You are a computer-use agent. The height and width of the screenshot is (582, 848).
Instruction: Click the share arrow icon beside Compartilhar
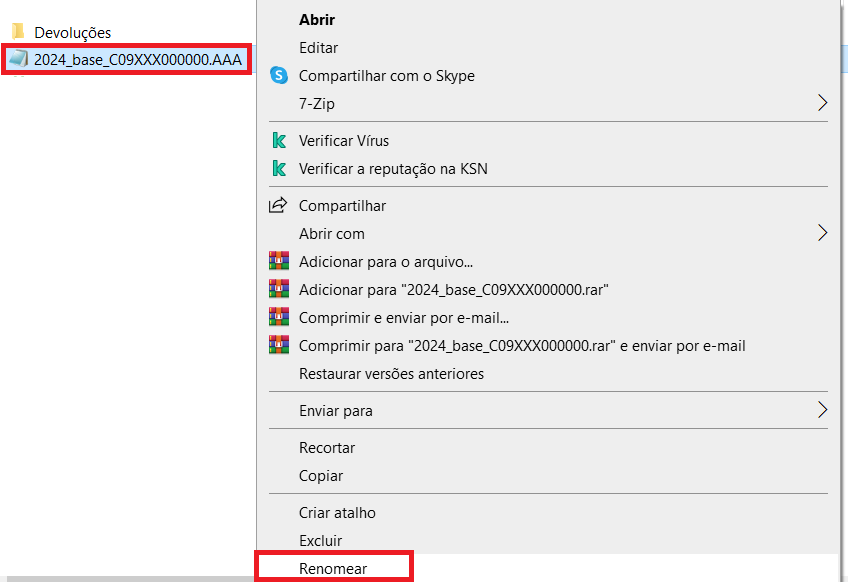click(278, 206)
